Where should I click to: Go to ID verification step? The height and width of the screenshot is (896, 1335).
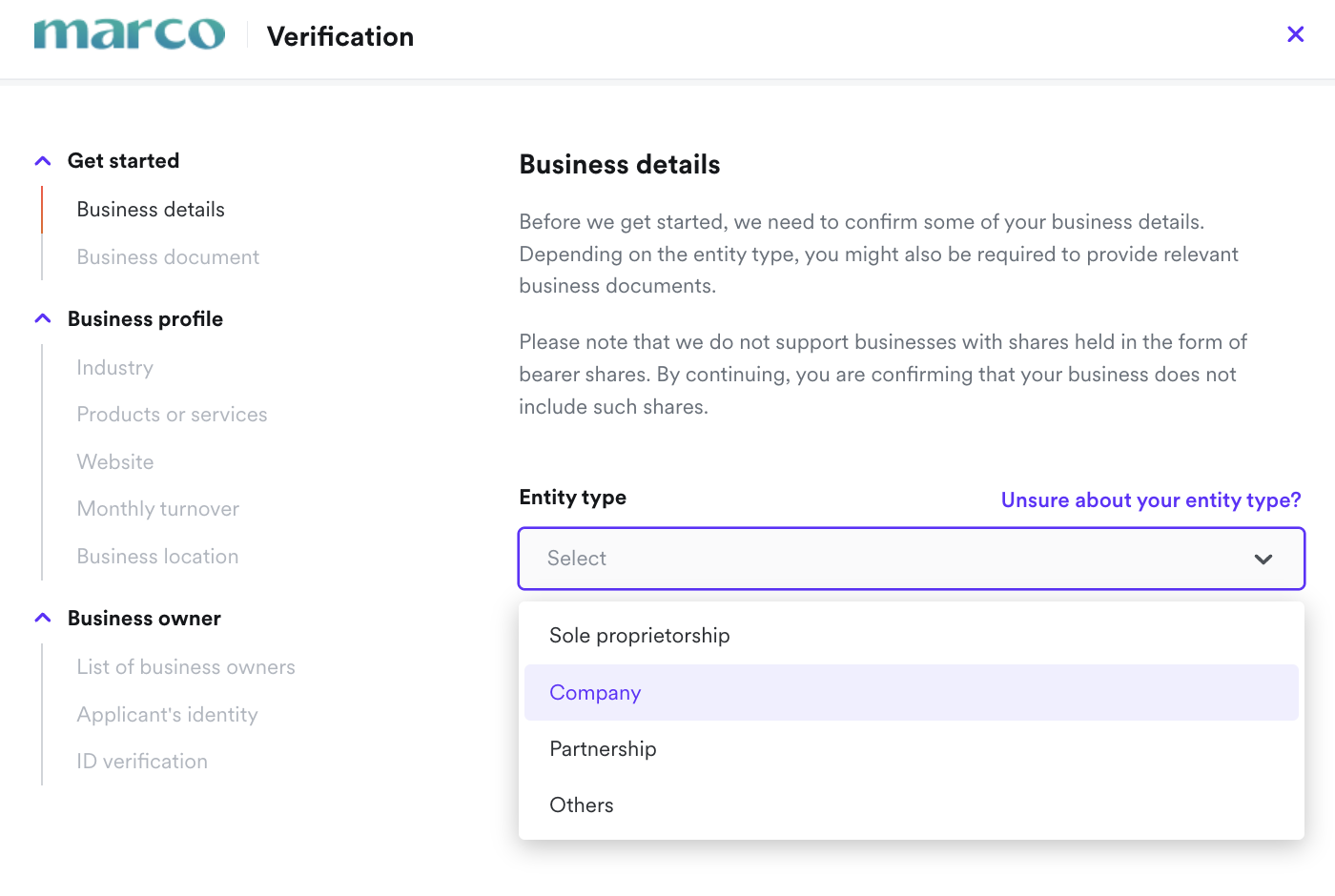[x=142, y=762]
